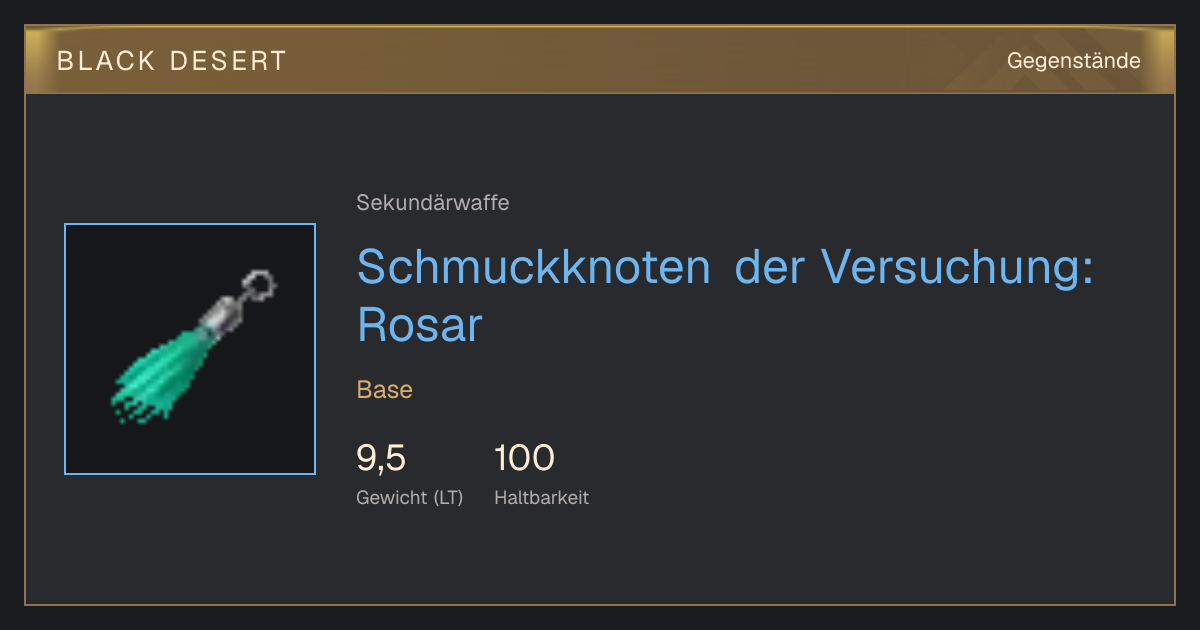Click the green tassel item icon
The image size is (1200, 630).
point(190,348)
